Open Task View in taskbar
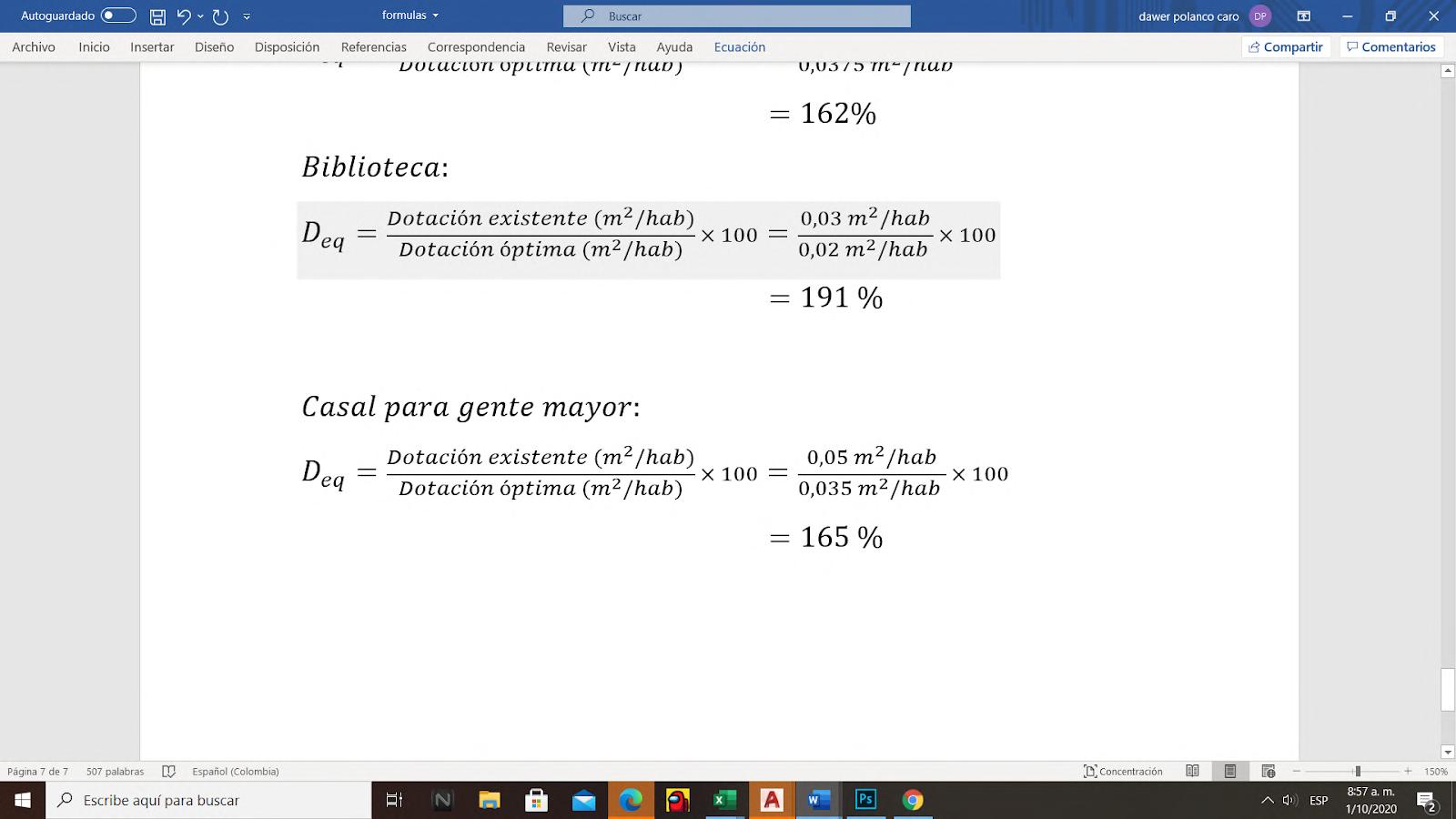1456x819 pixels. 394,800
